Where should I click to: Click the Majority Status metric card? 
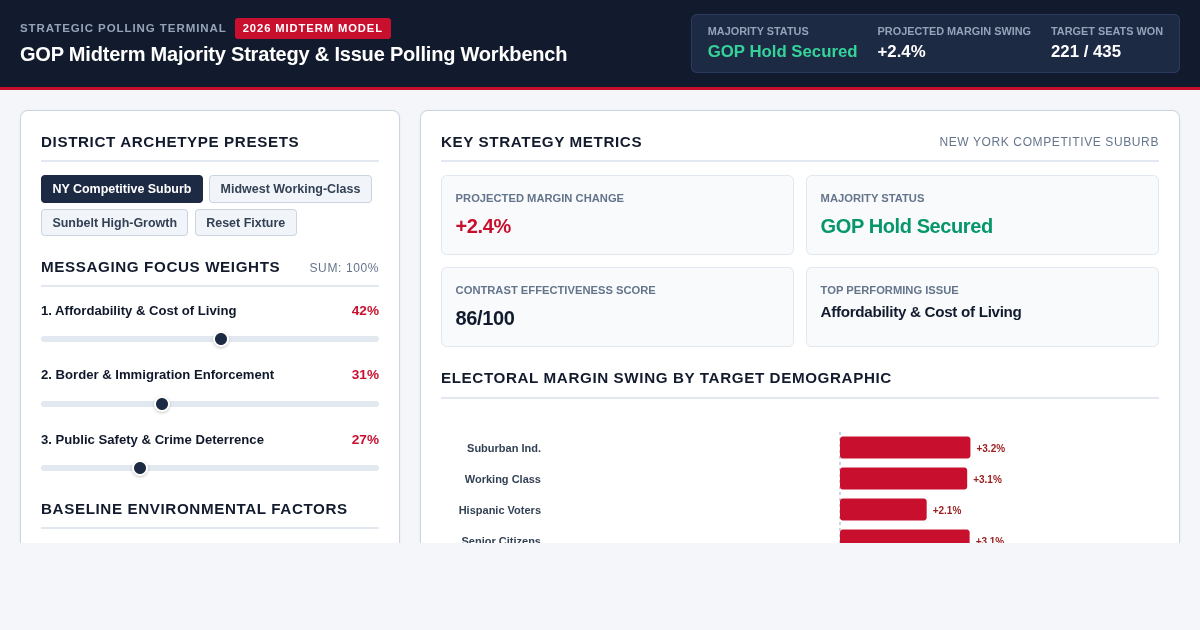[x=982, y=215]
